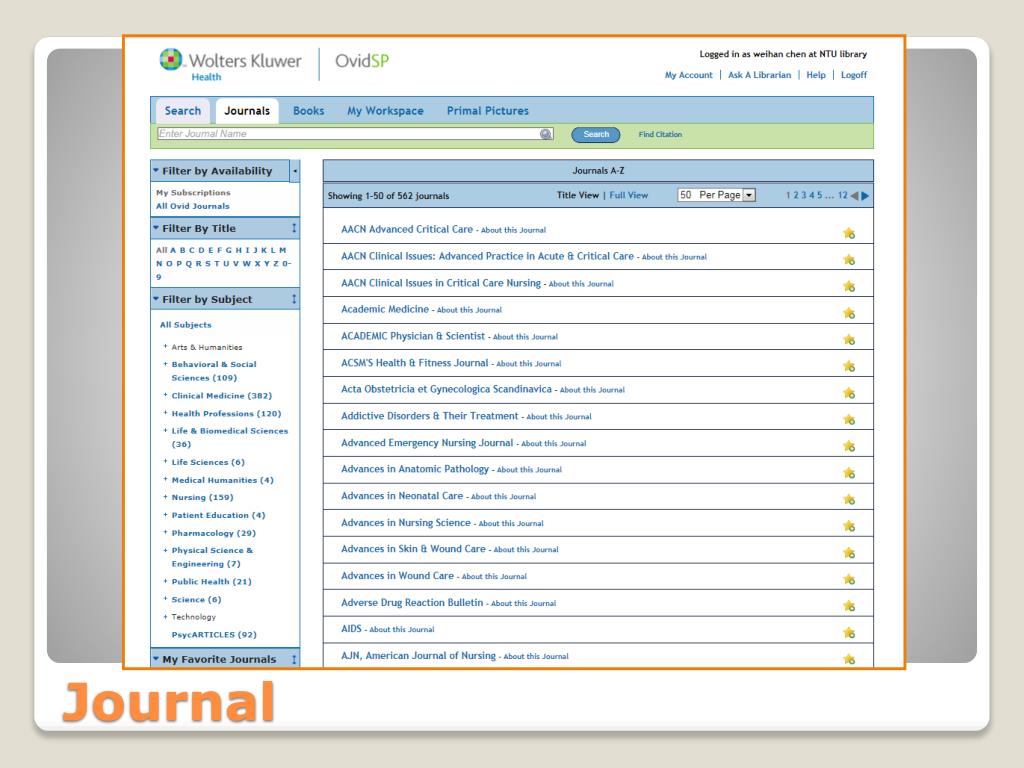Open PsycARTICLES (92) subject
1024x768 pixels.
(214, 634)
